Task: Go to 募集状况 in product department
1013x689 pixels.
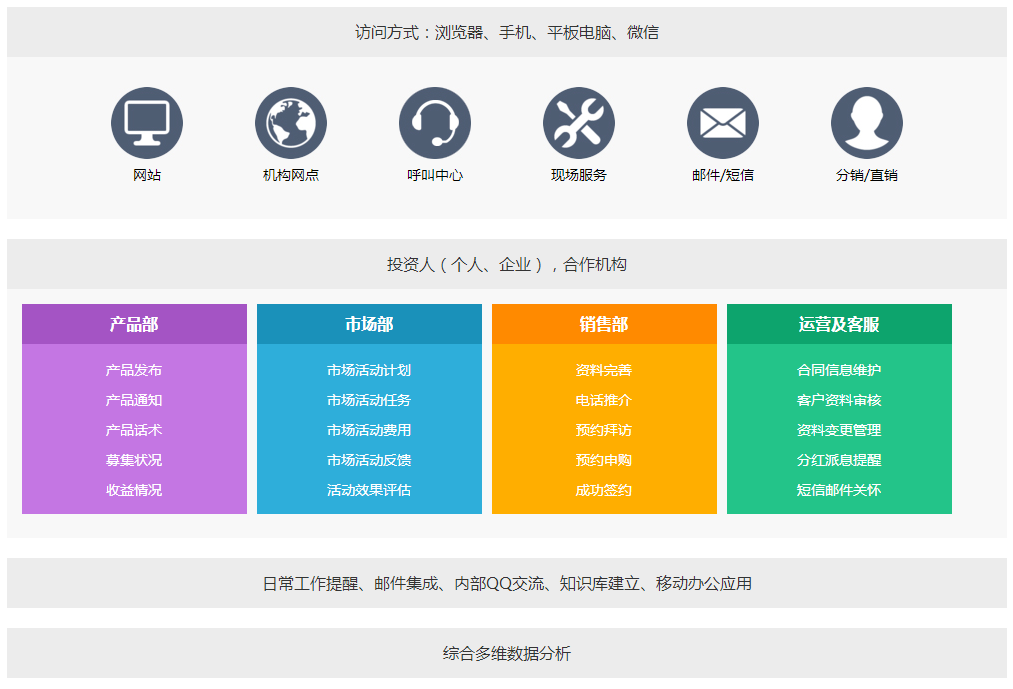Action: pyautogui.click(x=134, y=460)
